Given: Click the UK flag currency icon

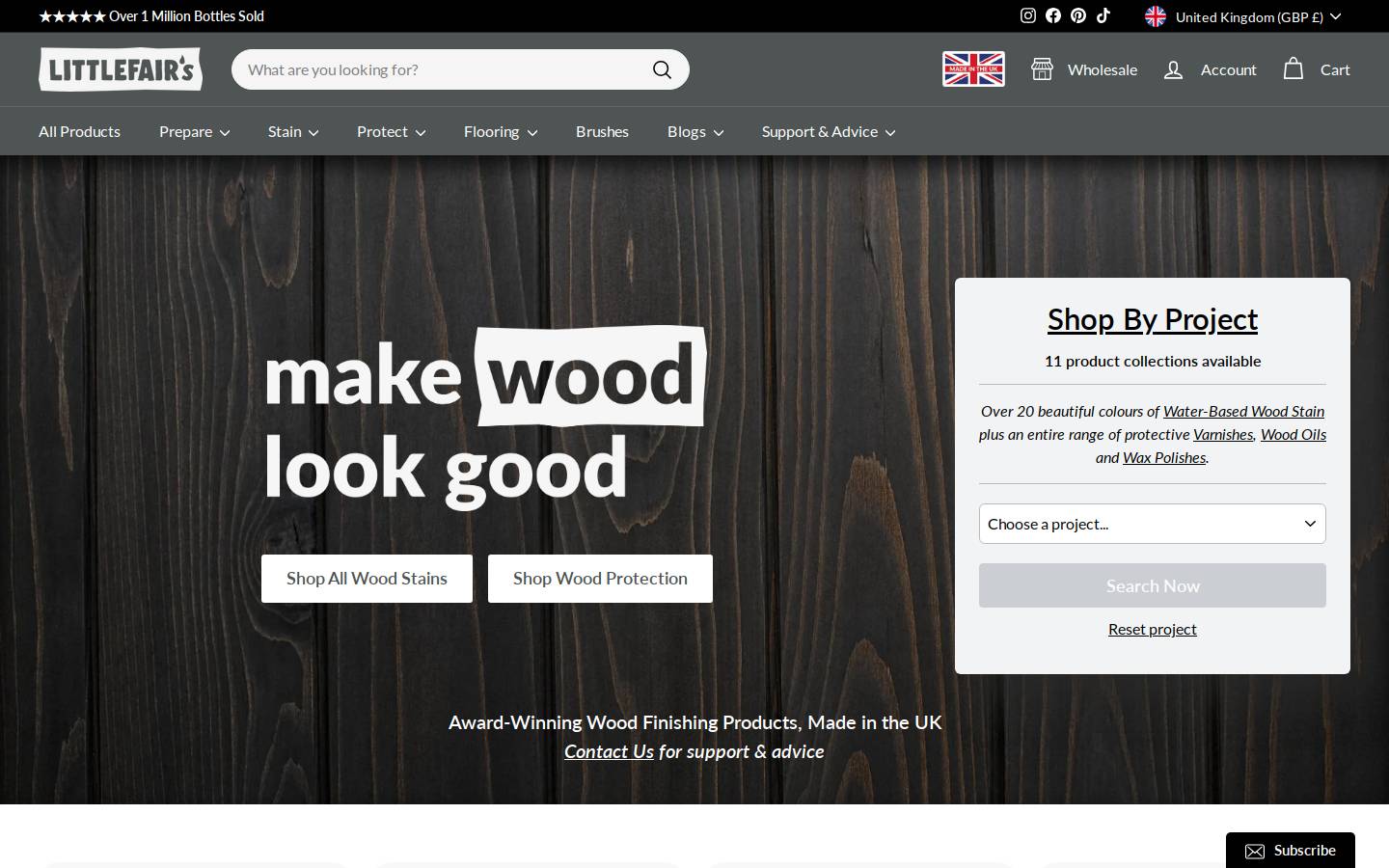Looking at the screenshot, I should click(x=1156, y=16).
